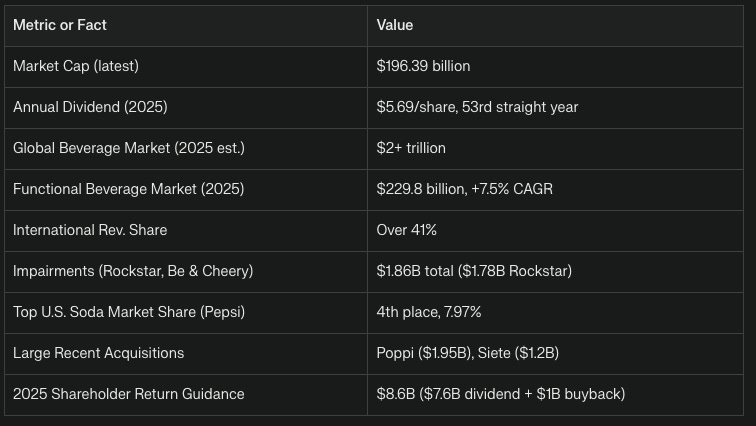Select 'Annual Dividend (2025)' row label
Viewport: 756px width, 426px height.
(90, 107)
